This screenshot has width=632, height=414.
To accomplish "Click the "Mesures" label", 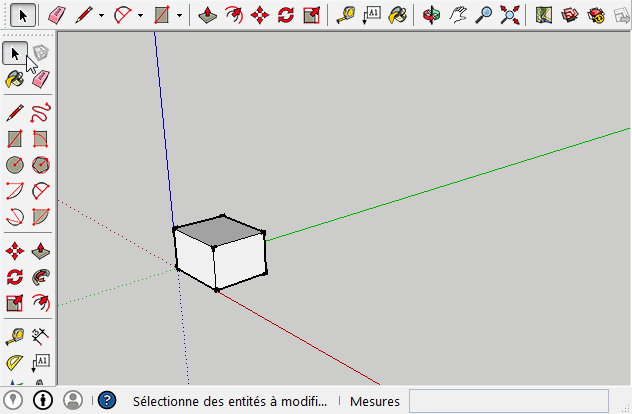I will (375, 402).
